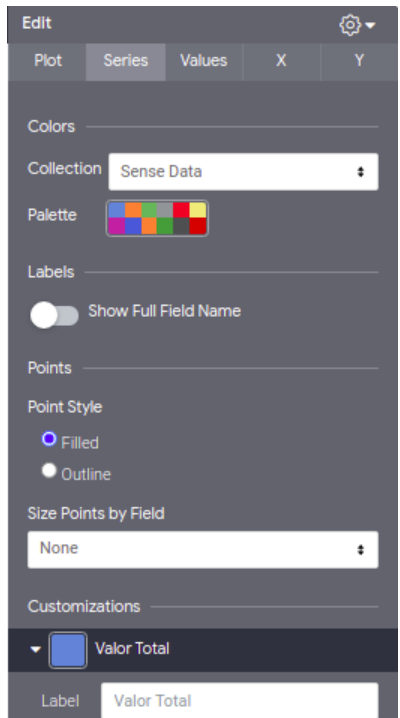Select the Outline point style
Viewport: 400px width, 718px height.
pos(49,470)
